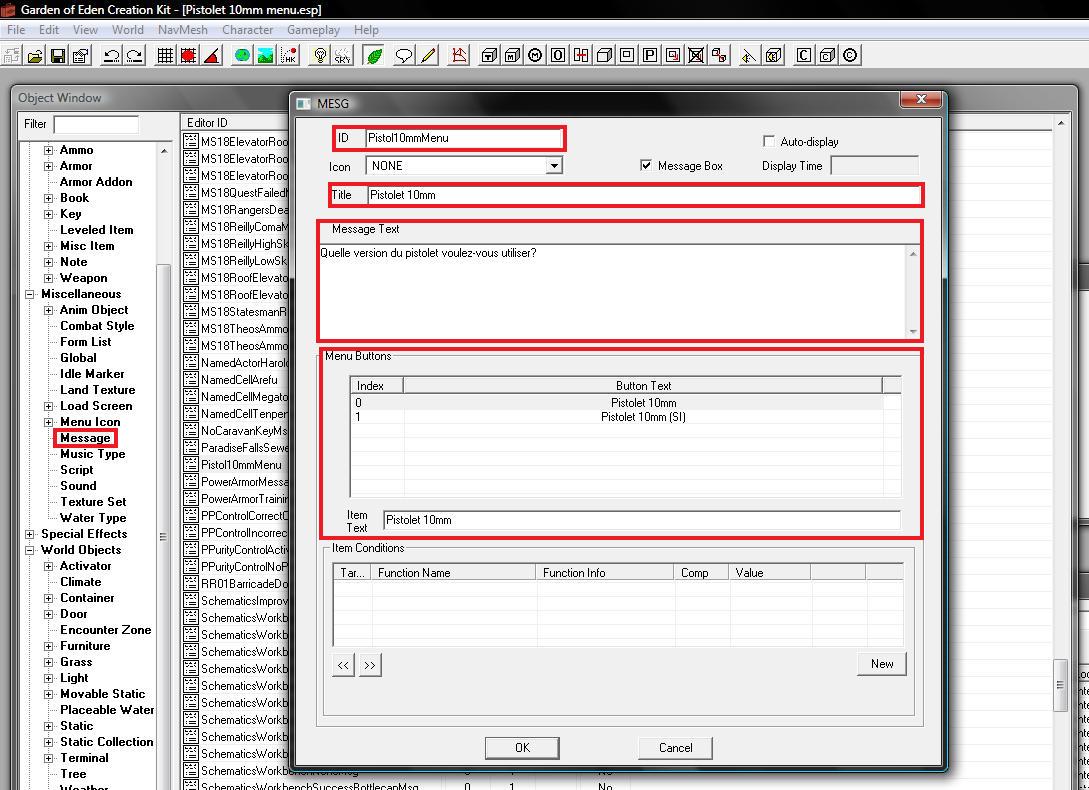Open the World menu
Image resolution: width=1089 pixels, height=790 pixels.
(128, 30)
